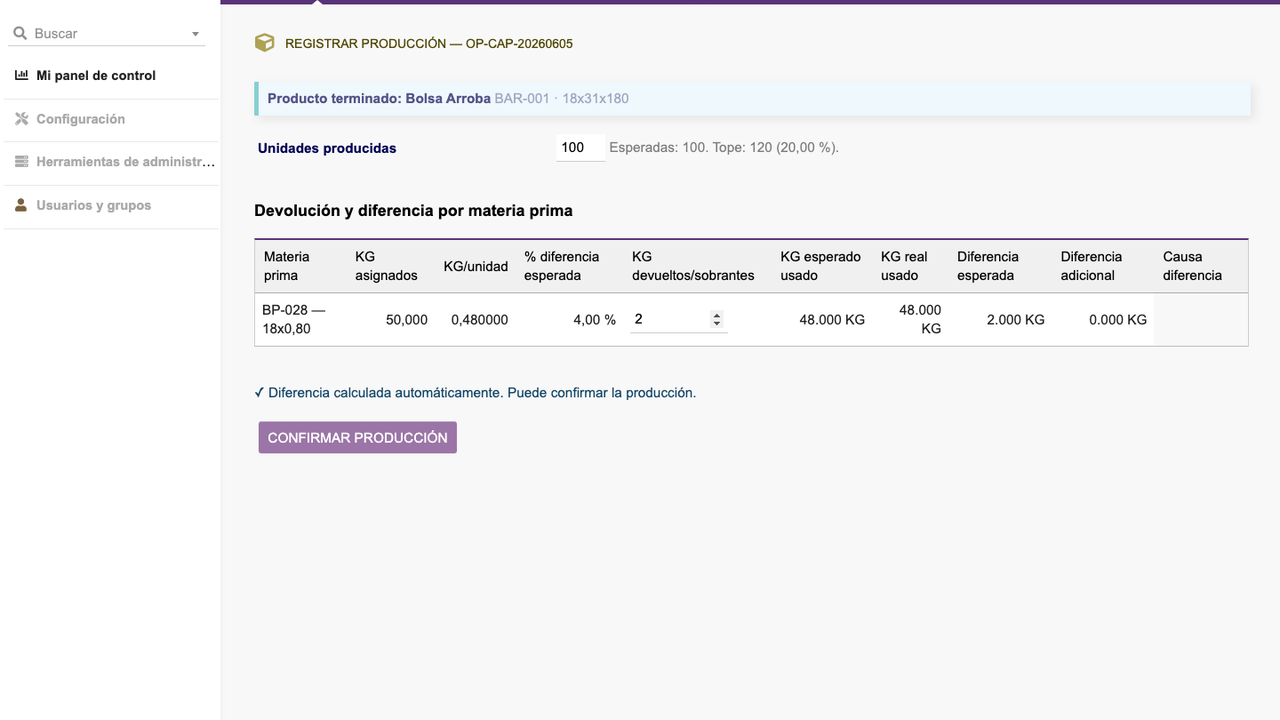
Task: Focus the Buscar search field
Action: tap(108, 33)
